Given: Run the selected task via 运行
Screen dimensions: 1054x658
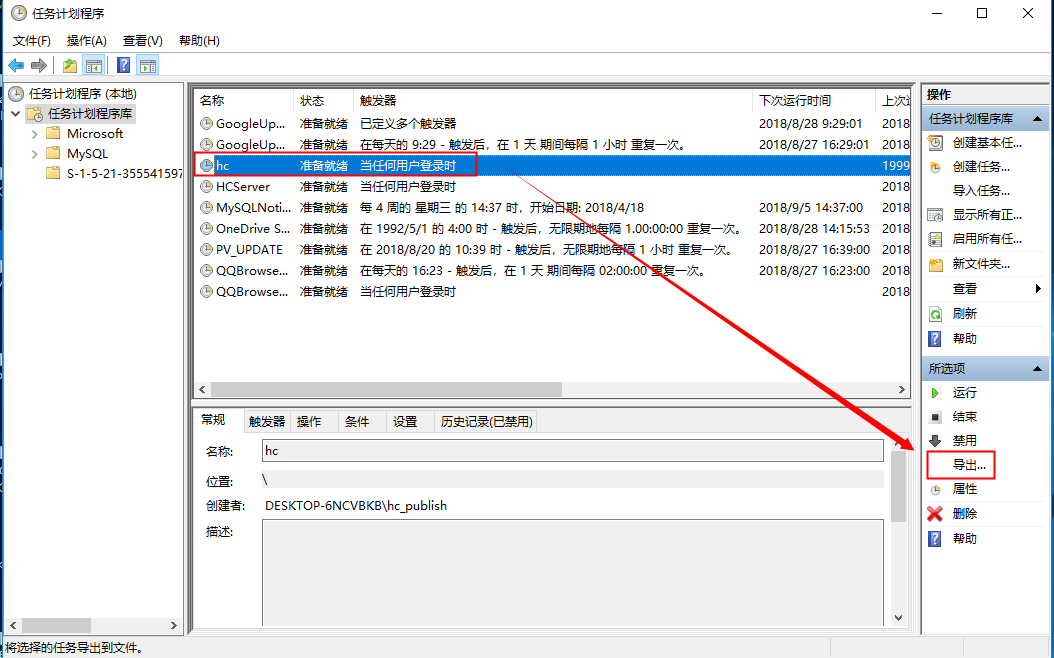Looking at the screenshot, I should [x=964, y=393].
